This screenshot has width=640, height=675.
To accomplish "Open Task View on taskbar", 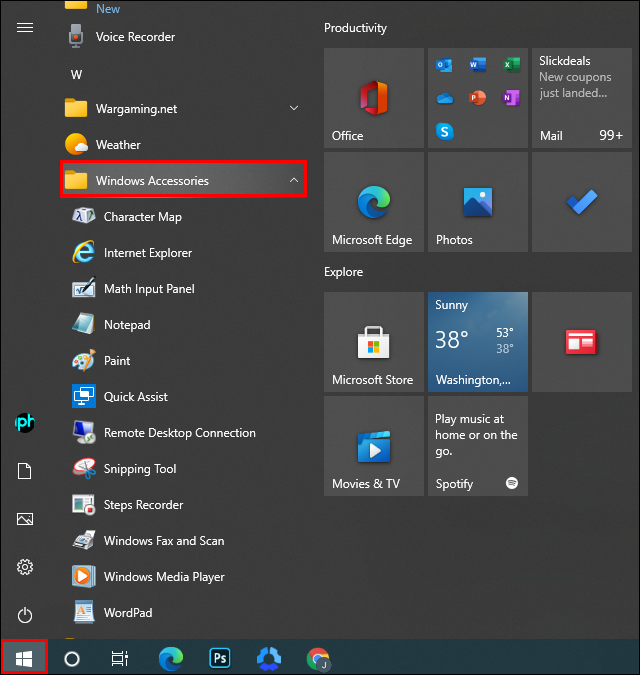I will tap(120, 658).
